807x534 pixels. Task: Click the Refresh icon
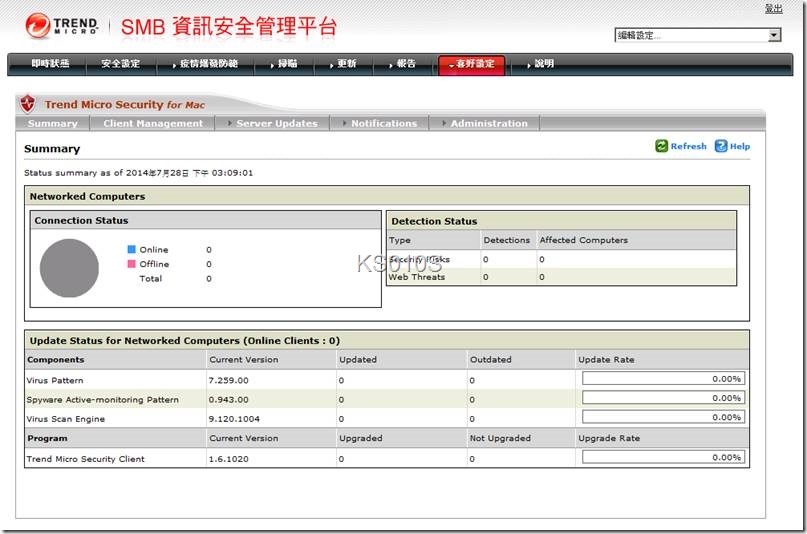pos(661,146)
